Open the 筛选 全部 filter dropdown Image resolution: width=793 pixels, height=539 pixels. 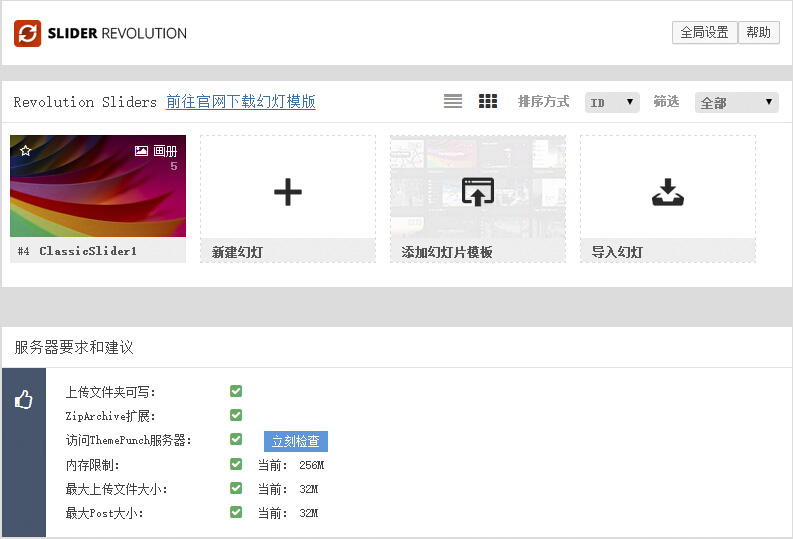[x=736, y=103]
